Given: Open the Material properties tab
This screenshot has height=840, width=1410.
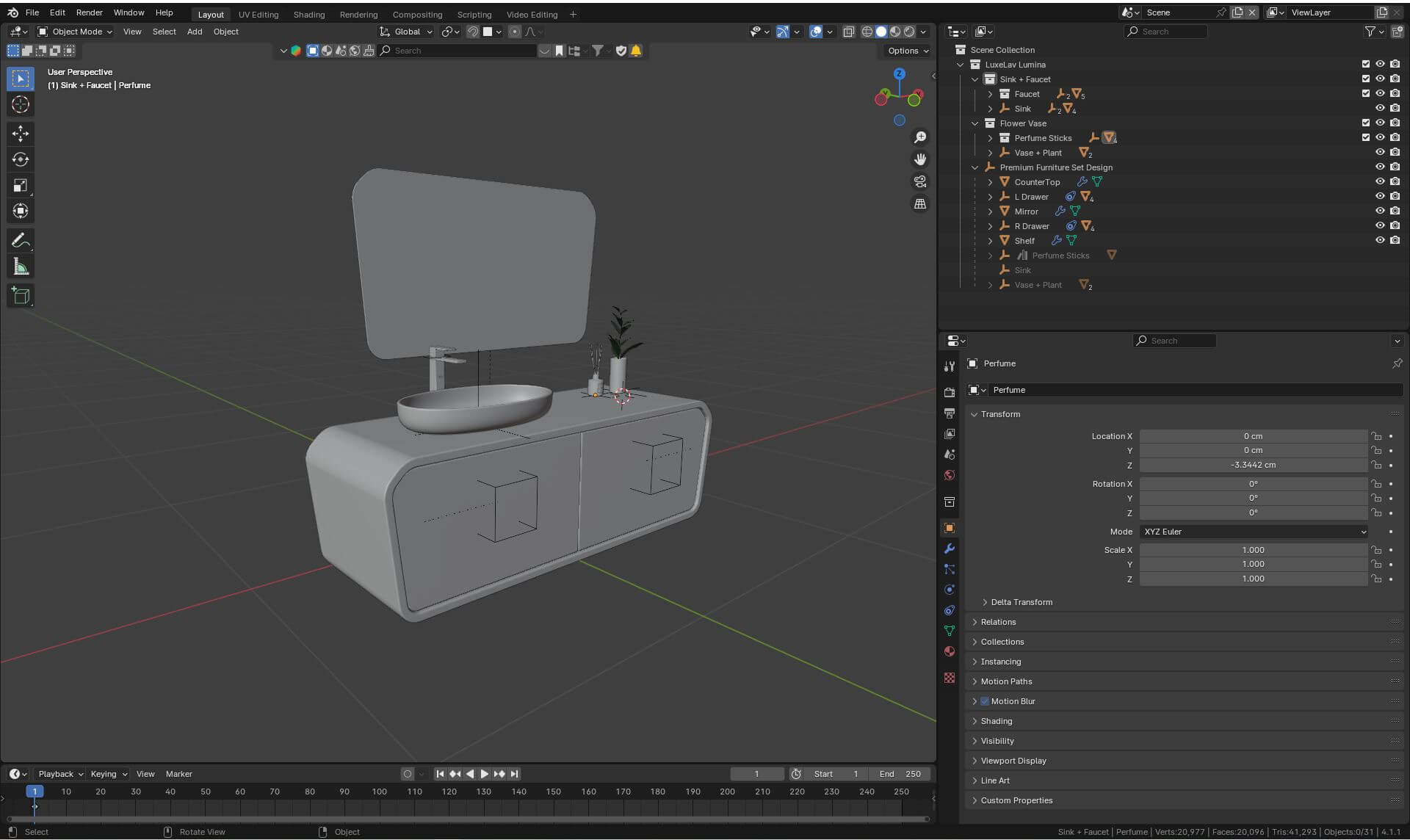Looking at the screenshot, I should pos(950,651).
